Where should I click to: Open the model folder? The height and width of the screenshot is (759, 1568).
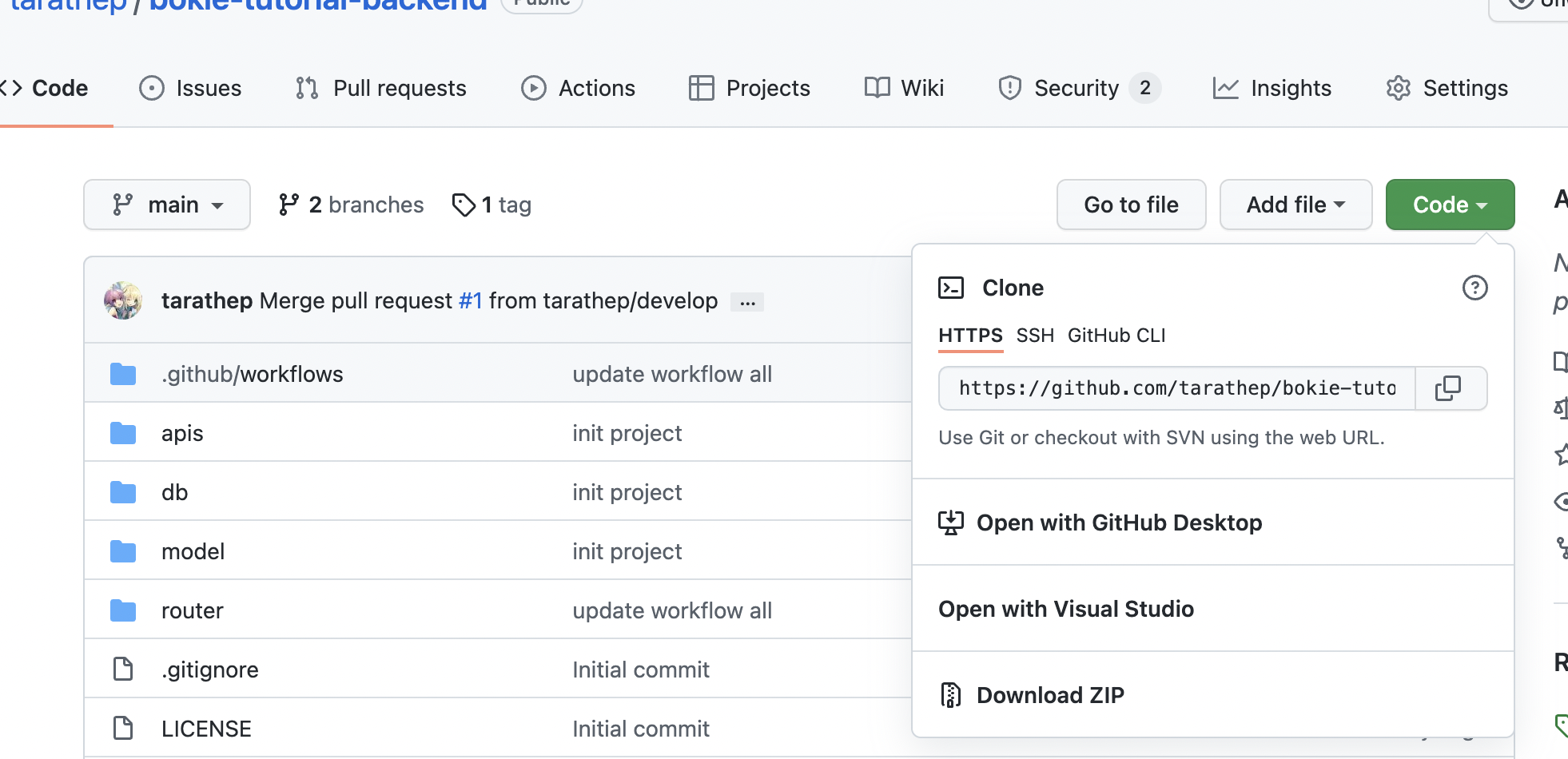click(193, 551)
